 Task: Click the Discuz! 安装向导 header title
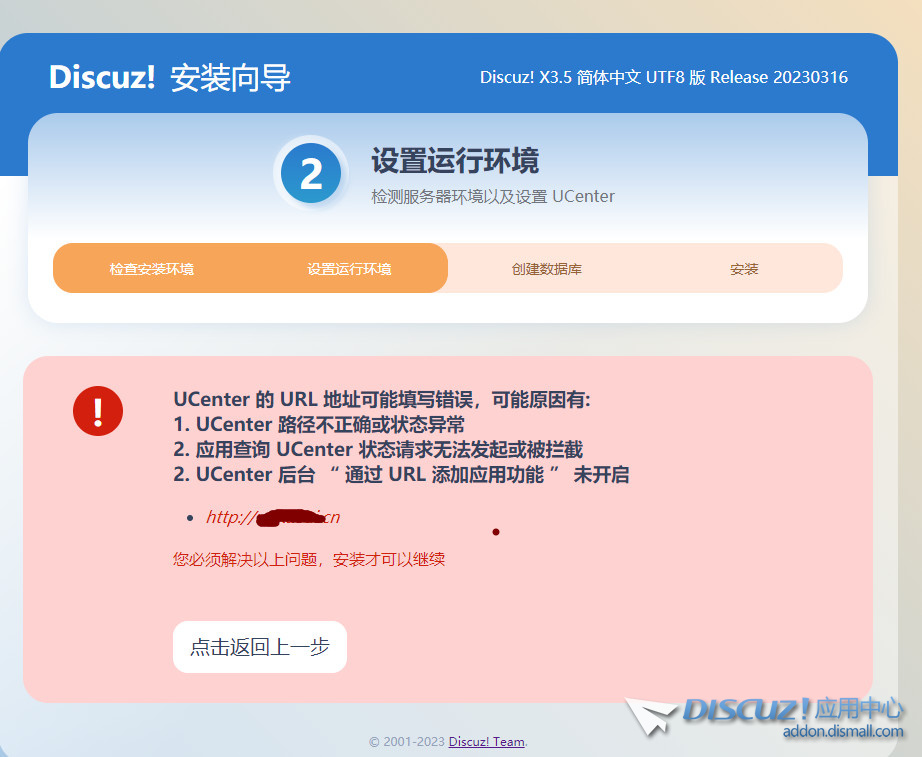click(170, 78)
